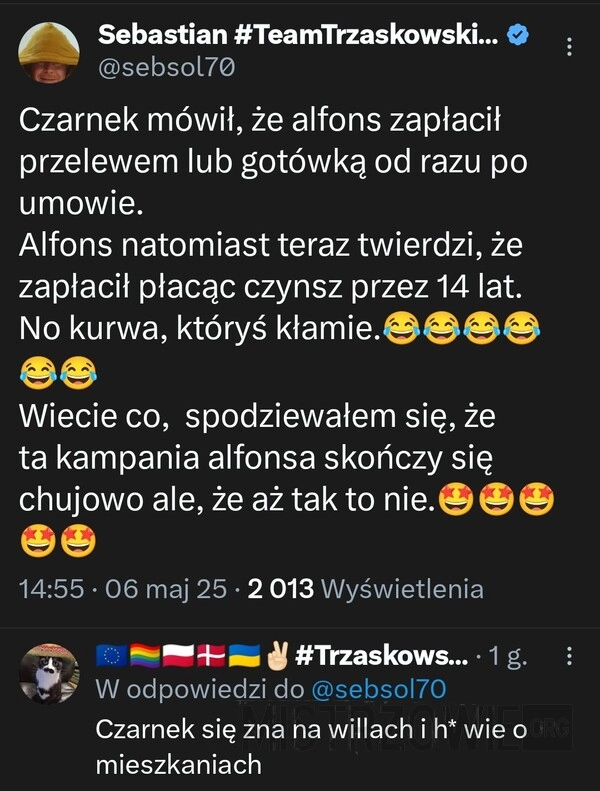Viewport: 600px width, 791px height.
Task: Open Sebastian's yellow-hat profile picture
Action: coord(49,52)
